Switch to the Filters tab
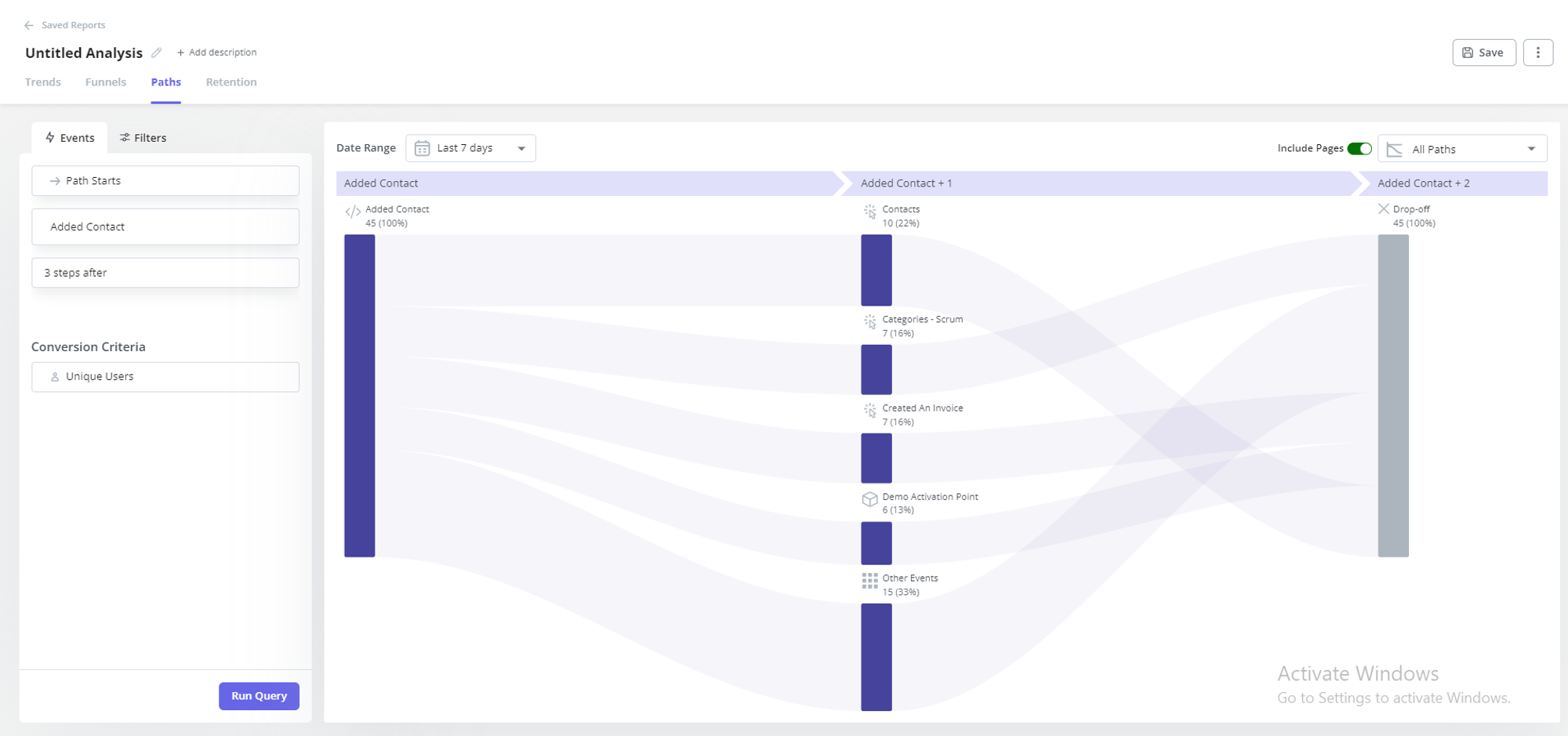The width and height of the screenshot is (1568, 736). tap(143, 137)
